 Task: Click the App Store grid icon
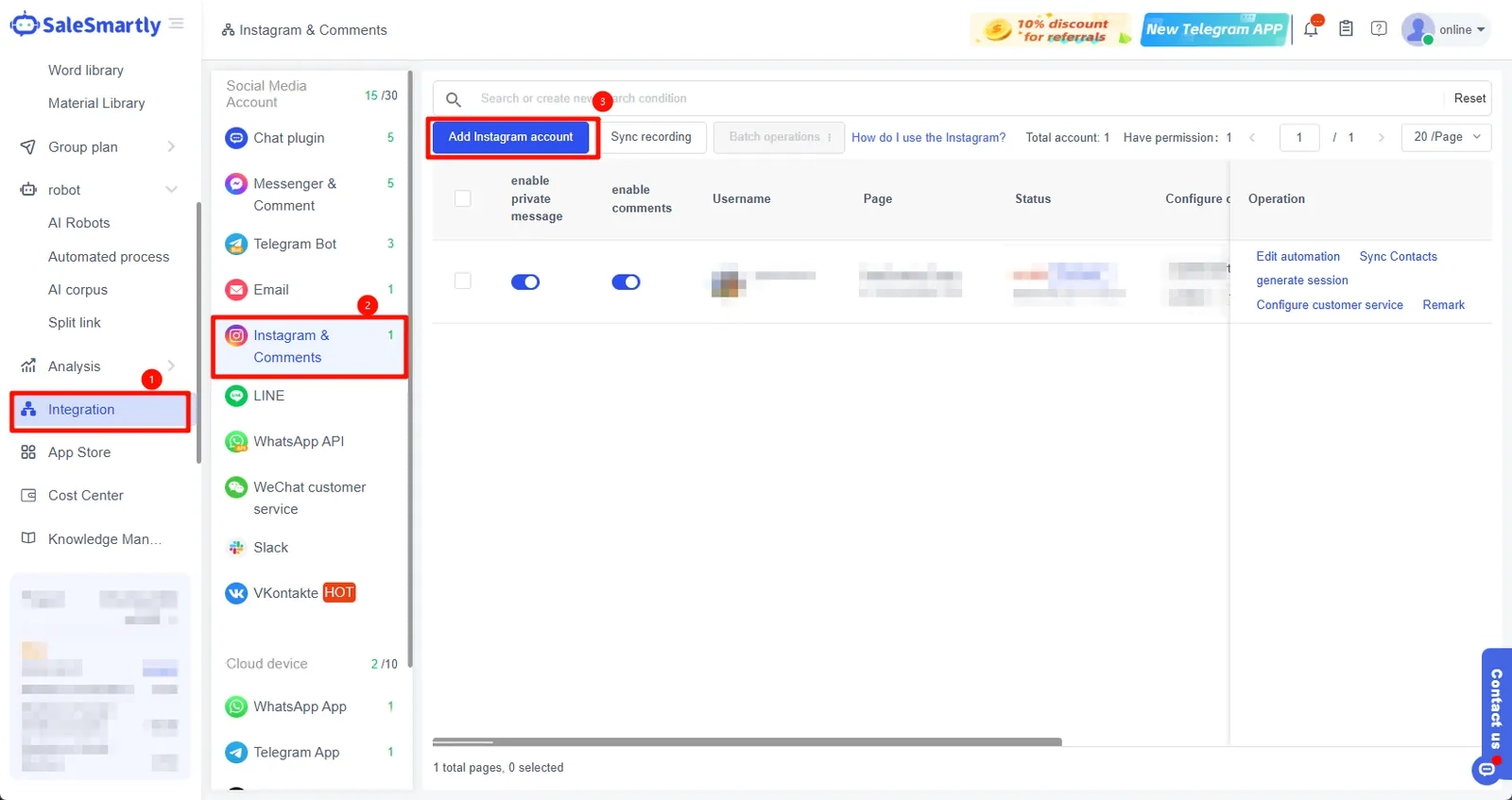(x=28, y=452)
